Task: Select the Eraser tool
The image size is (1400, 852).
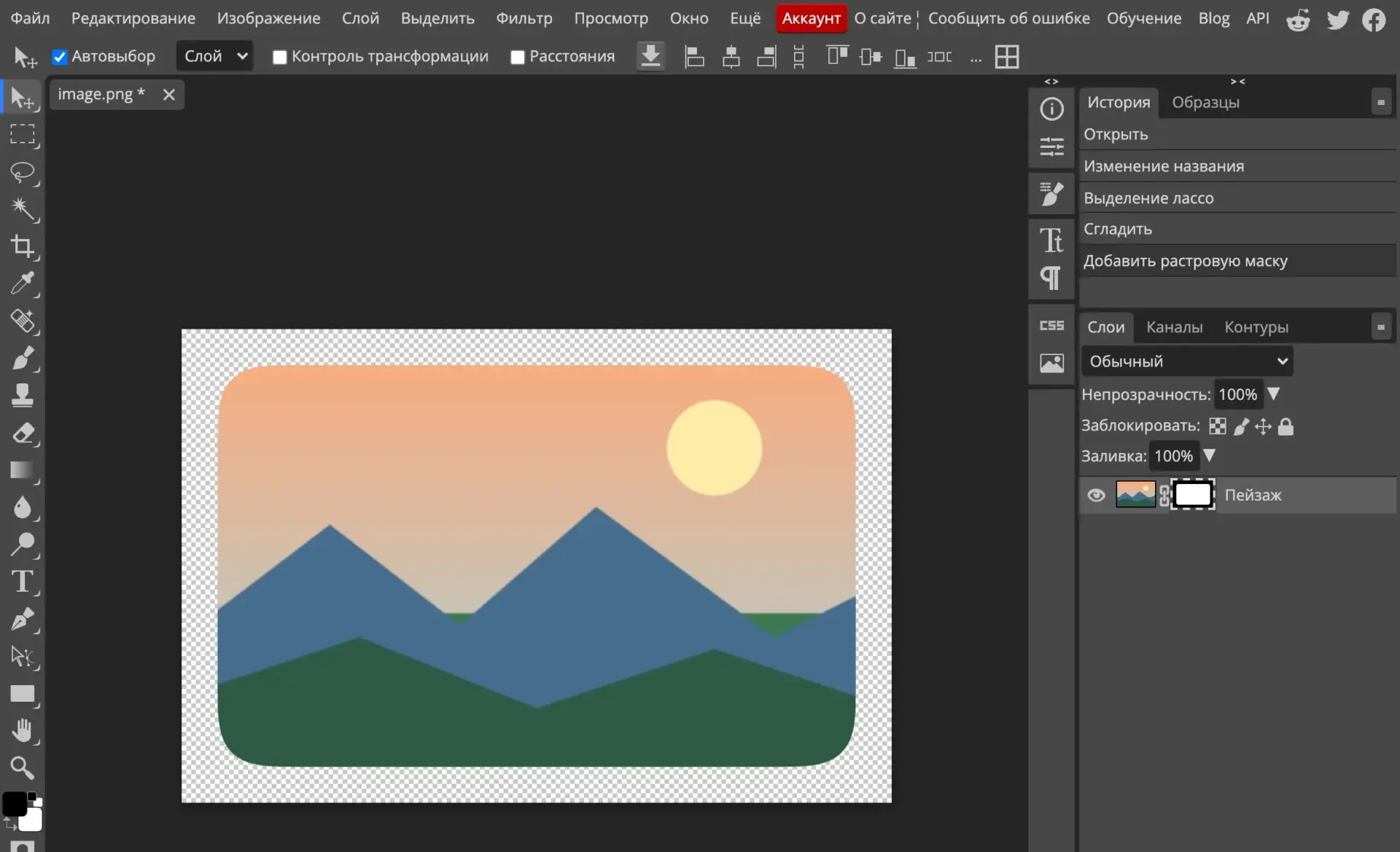Action: (x=23, y=433)
